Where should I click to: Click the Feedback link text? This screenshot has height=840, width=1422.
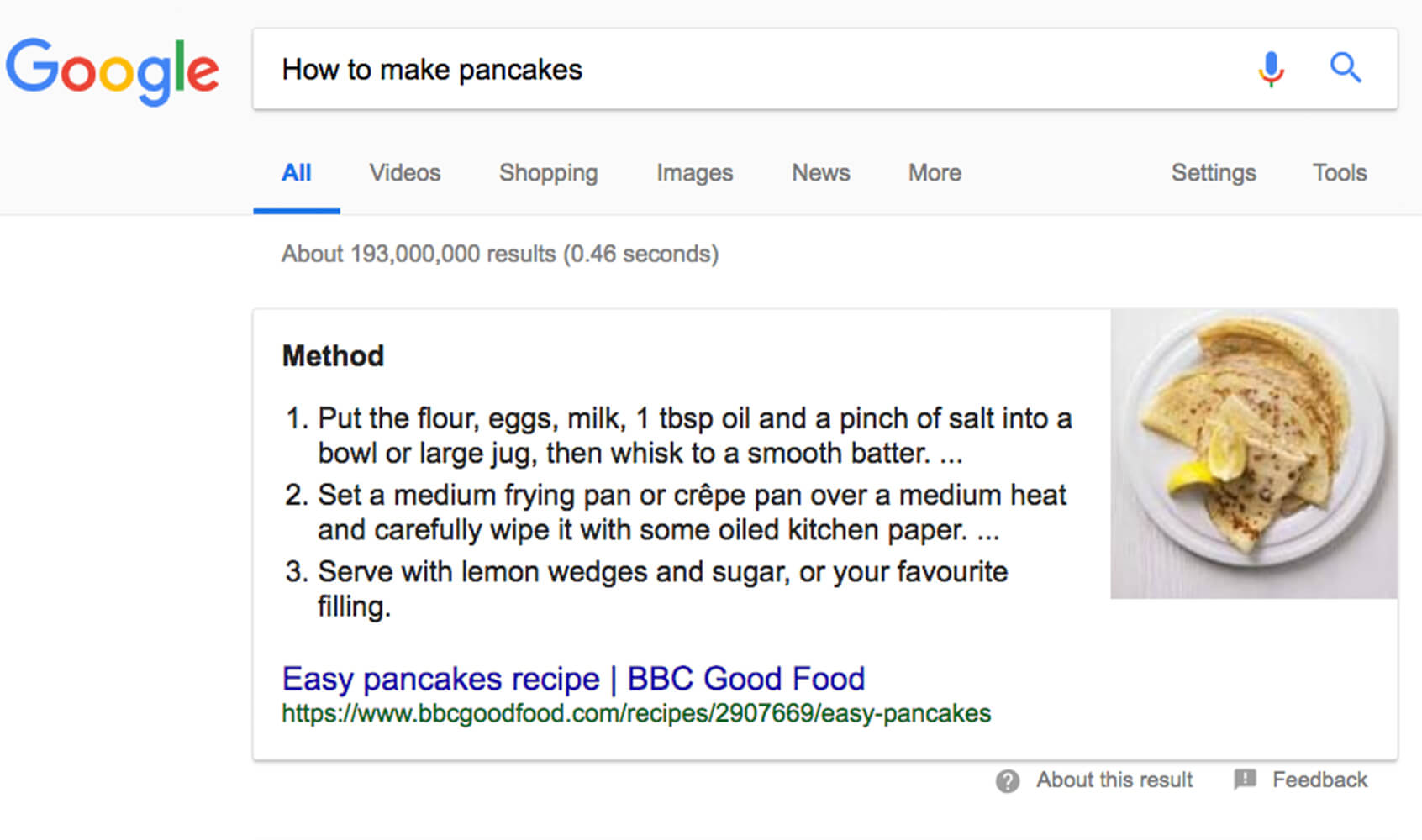coord(1319,780)
